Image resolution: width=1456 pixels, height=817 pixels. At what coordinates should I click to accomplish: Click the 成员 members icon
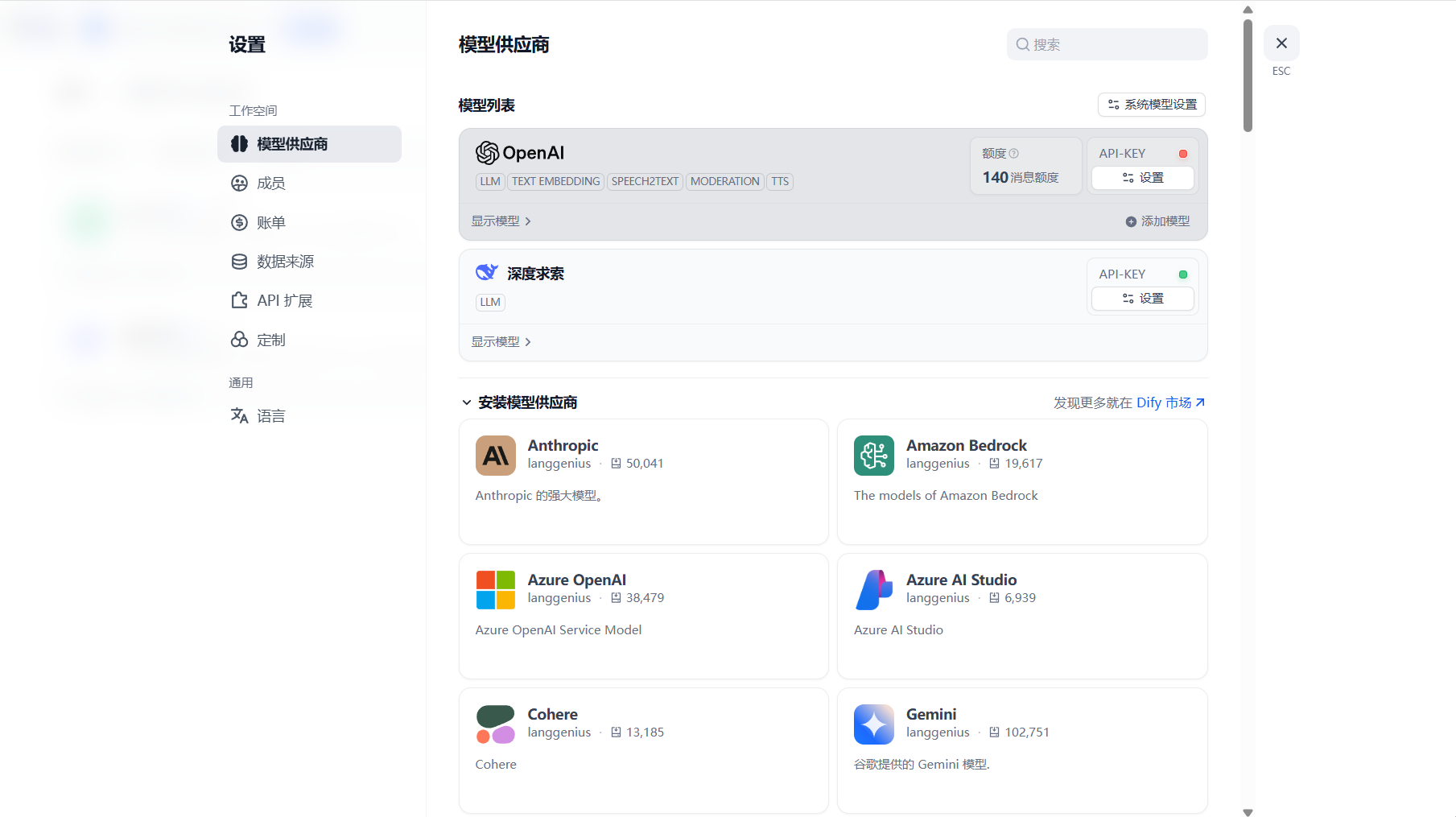239,184
